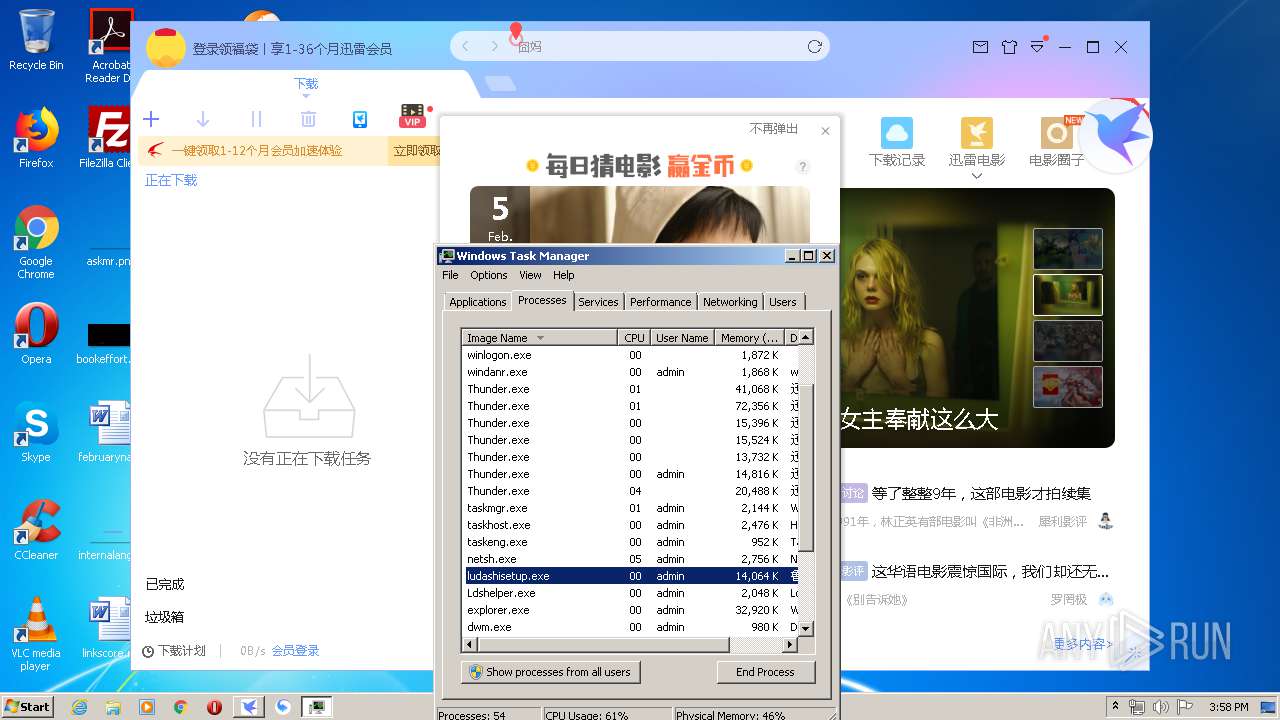Switch to the Users tab

tap(783, 302)
